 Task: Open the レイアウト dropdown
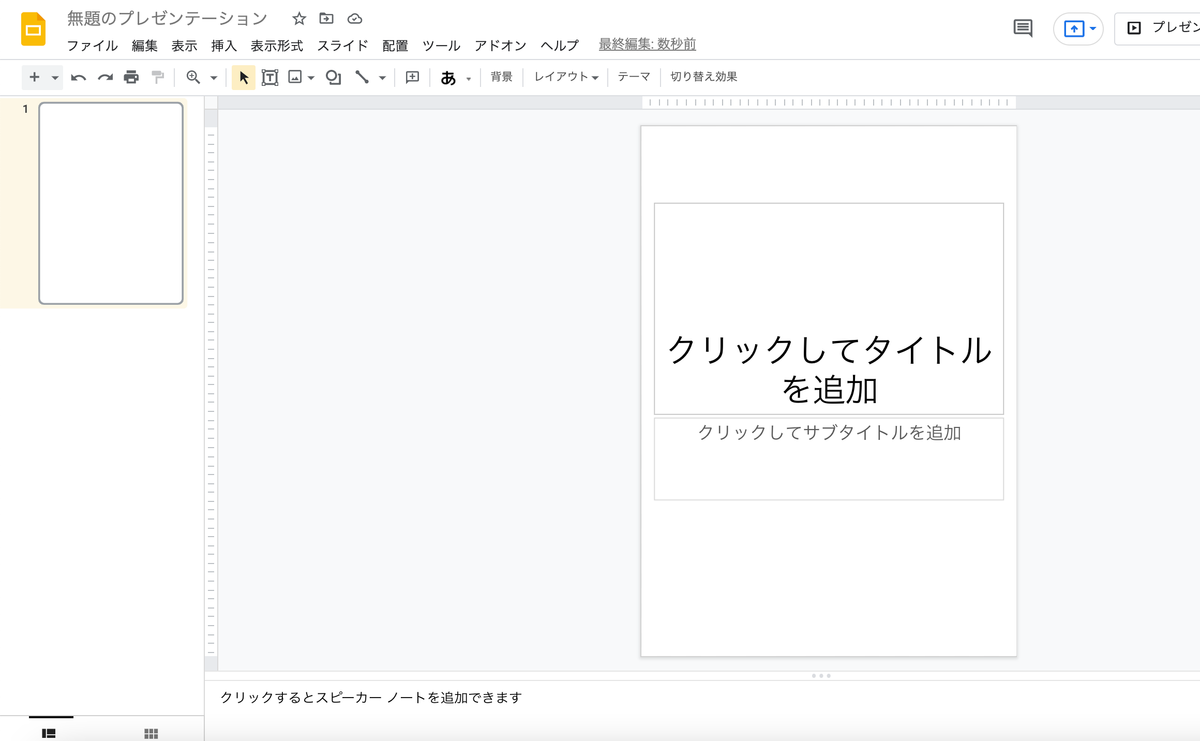click(564, 77)
